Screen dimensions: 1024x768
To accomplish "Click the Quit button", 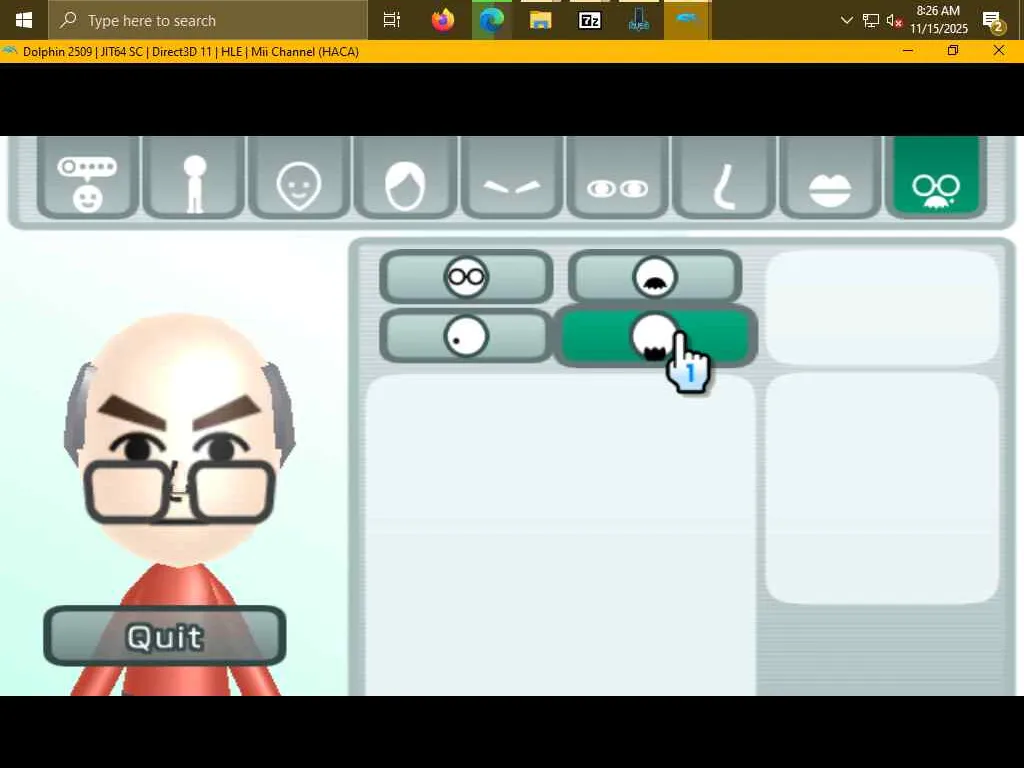I will point(165,636).
